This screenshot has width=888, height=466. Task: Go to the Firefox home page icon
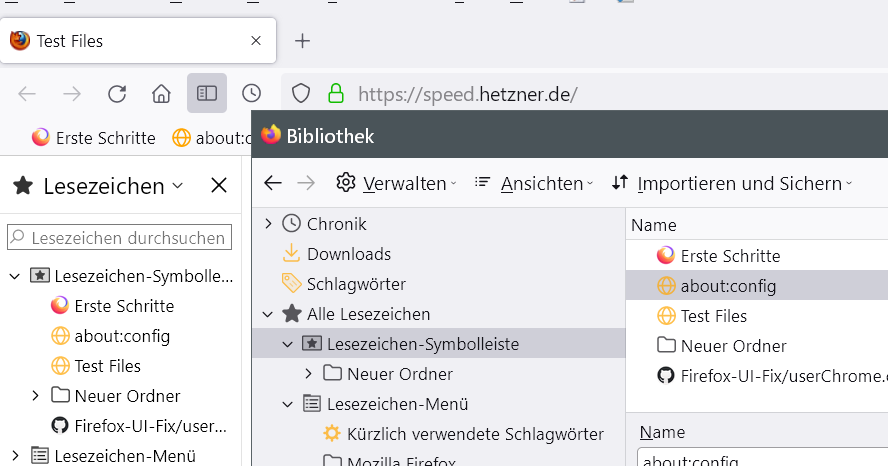point(161,94)
